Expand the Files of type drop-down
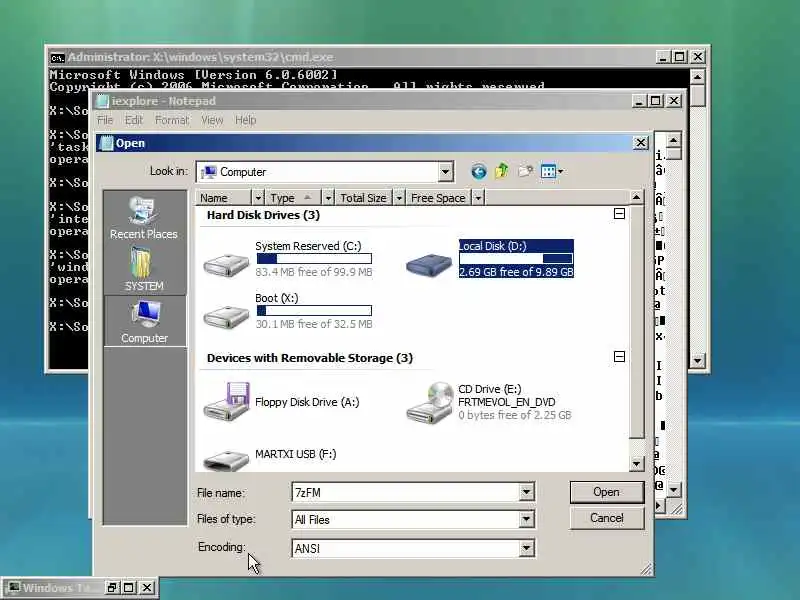The image size is (800, 600). [x=526, y=519]
